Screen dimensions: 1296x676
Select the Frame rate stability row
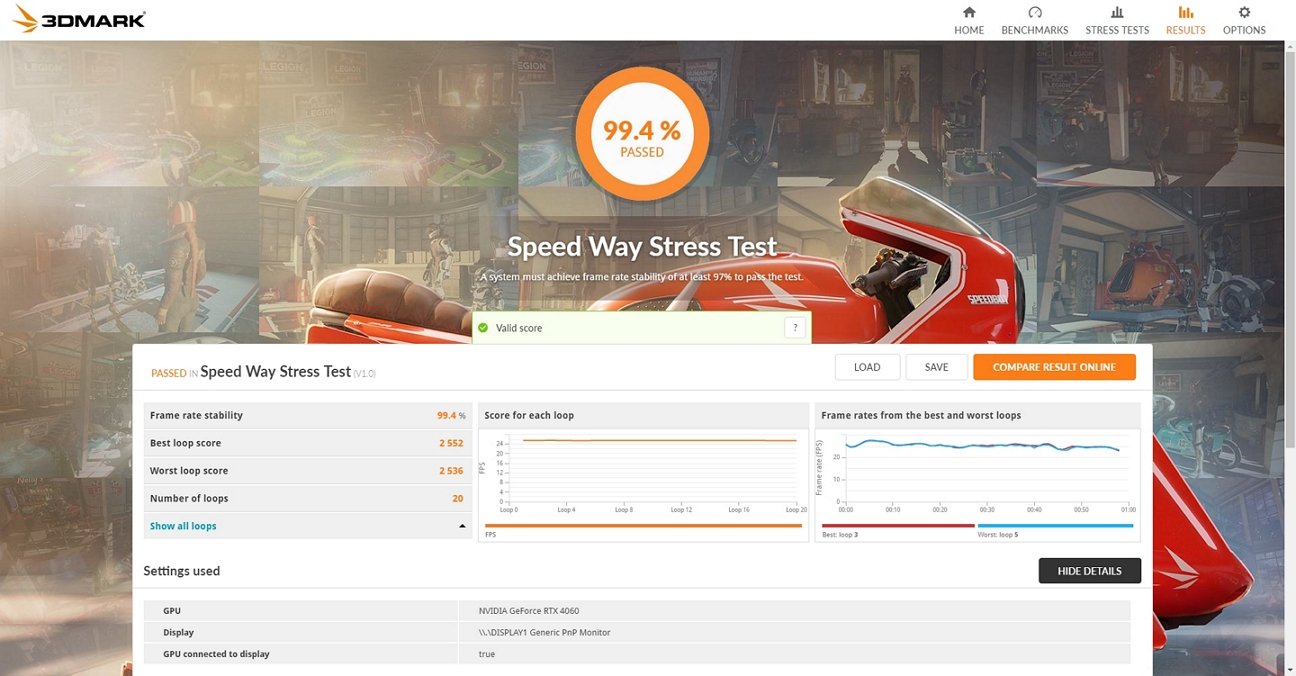308,415
